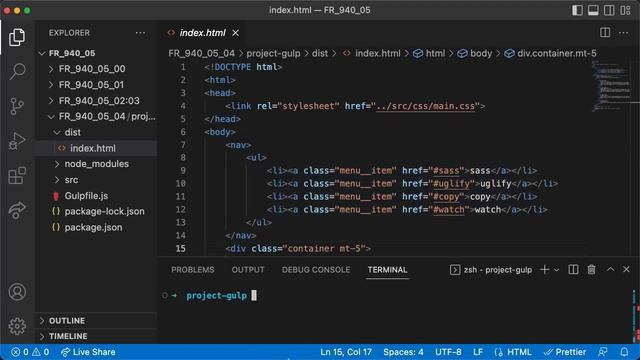Change end of line sequence LF
The height and width of the screenshot is (360, 640).
tap(478, 352)
